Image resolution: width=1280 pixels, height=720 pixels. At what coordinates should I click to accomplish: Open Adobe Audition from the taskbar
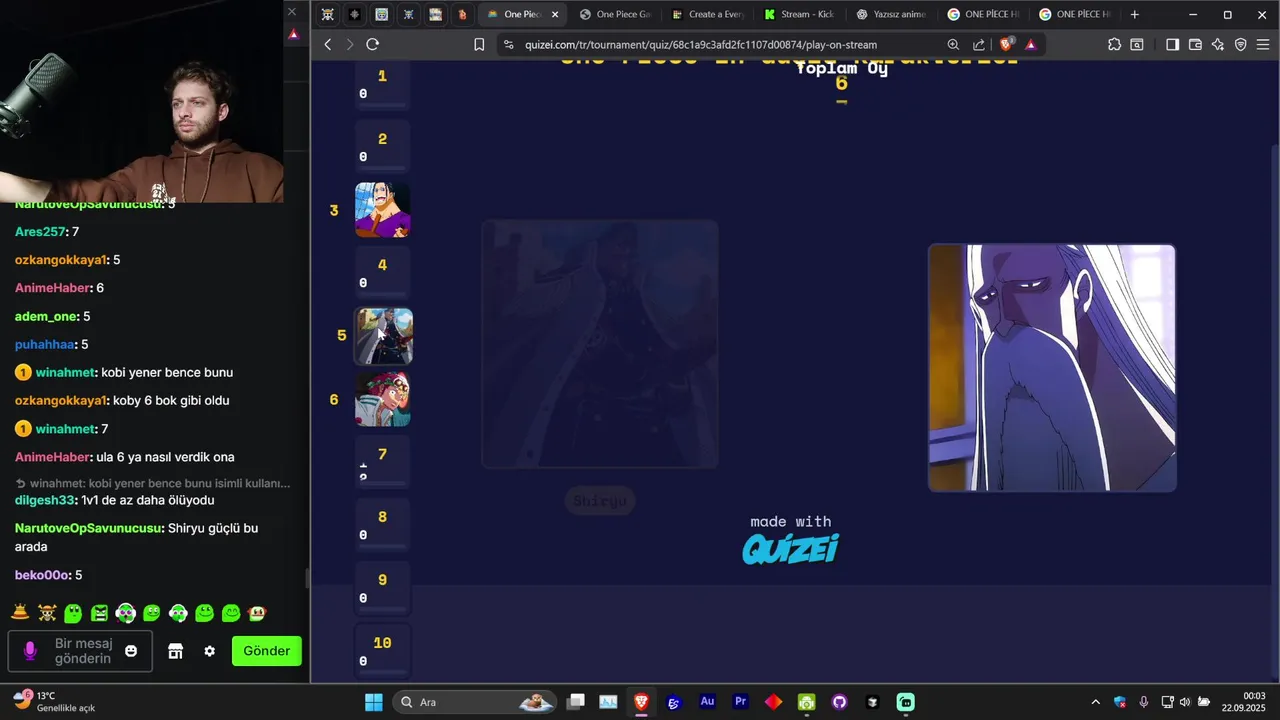pos(707,702)
